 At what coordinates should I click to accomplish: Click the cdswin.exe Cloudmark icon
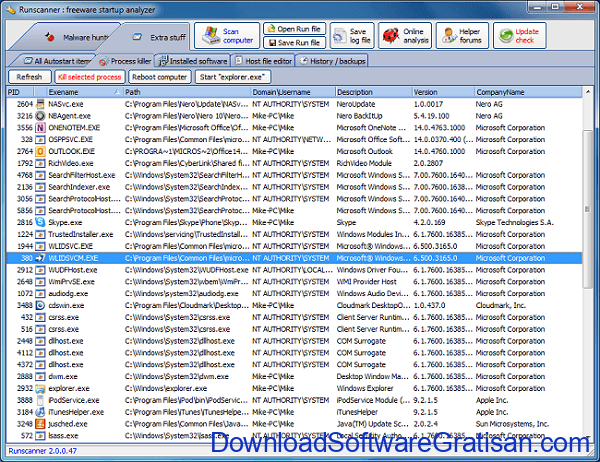point(40,305)
